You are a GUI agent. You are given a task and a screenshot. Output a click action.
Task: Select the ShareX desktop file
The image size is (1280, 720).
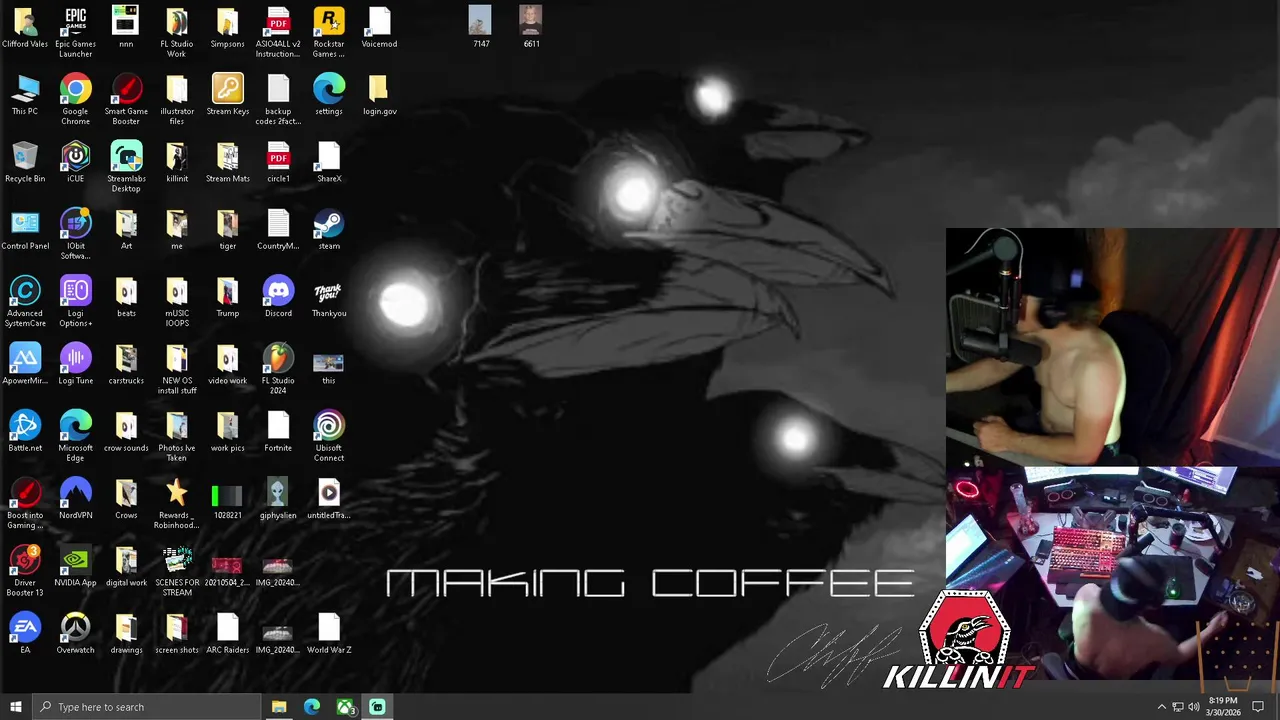[329, 157]
